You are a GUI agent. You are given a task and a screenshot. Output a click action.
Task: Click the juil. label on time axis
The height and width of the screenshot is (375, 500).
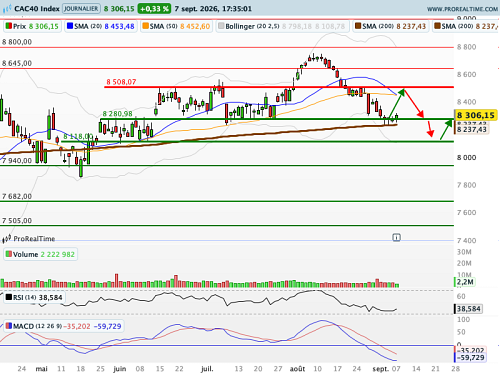click(207, 369)
